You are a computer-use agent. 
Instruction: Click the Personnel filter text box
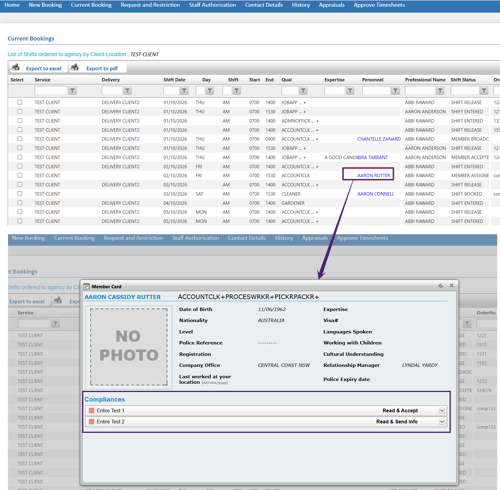click(x=376, y=90)
